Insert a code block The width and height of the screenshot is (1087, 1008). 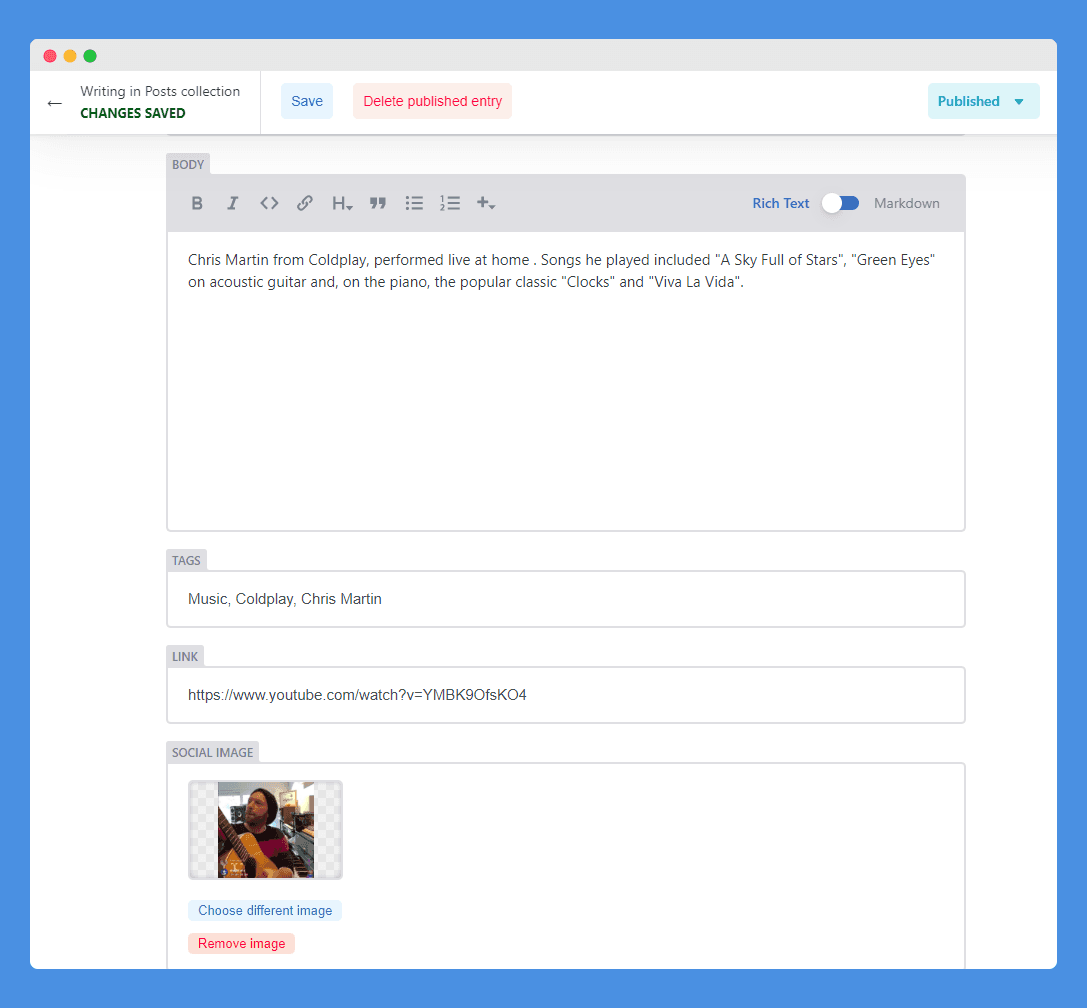click(268, 203)
